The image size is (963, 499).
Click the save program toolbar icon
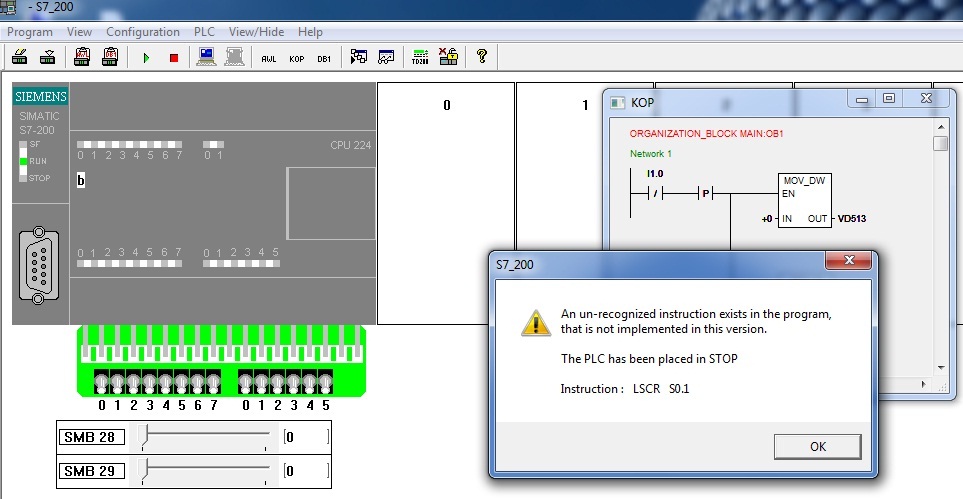coord(47,57)
